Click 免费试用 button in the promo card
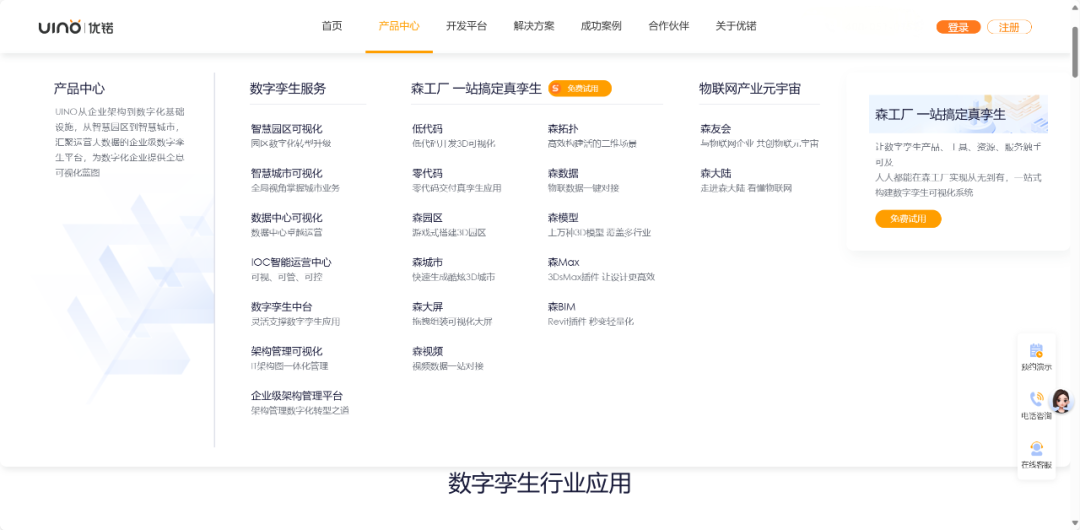This screenshot has width=1080, height=530. [x=908, y=219]
